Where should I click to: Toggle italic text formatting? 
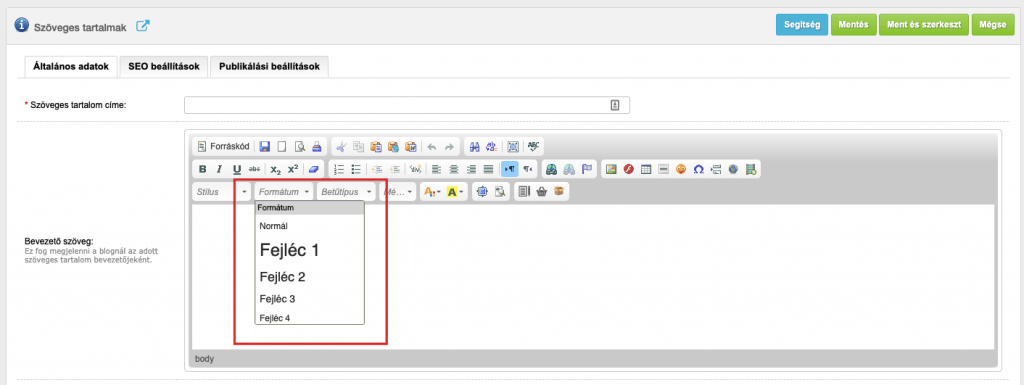(x=219, y=169)
